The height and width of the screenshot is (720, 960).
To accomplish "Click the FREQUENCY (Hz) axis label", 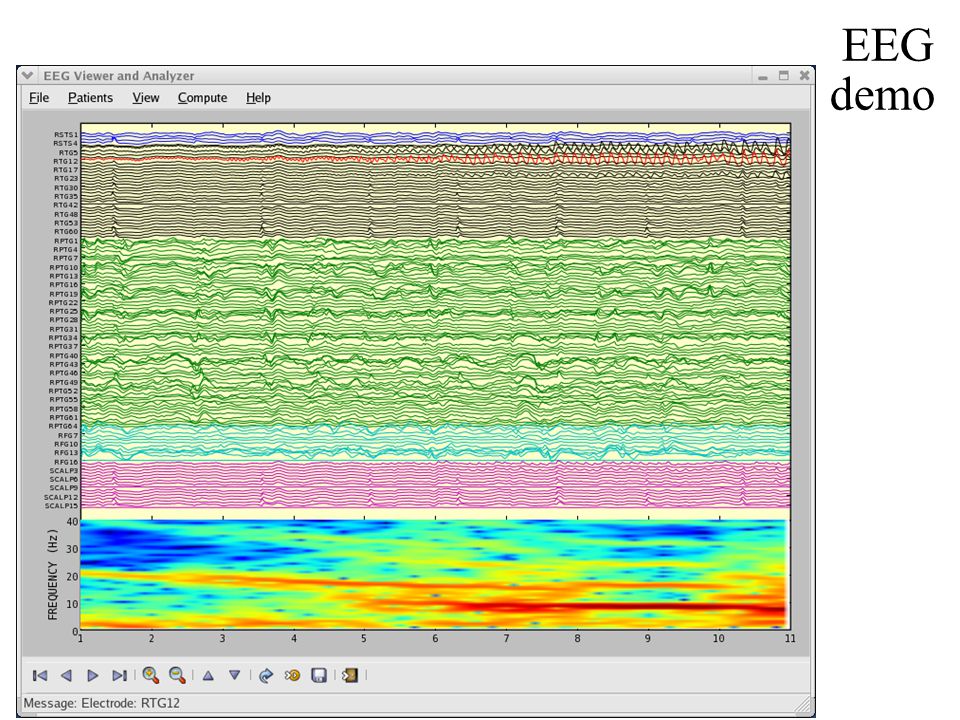I will click(x=52, y=576).
